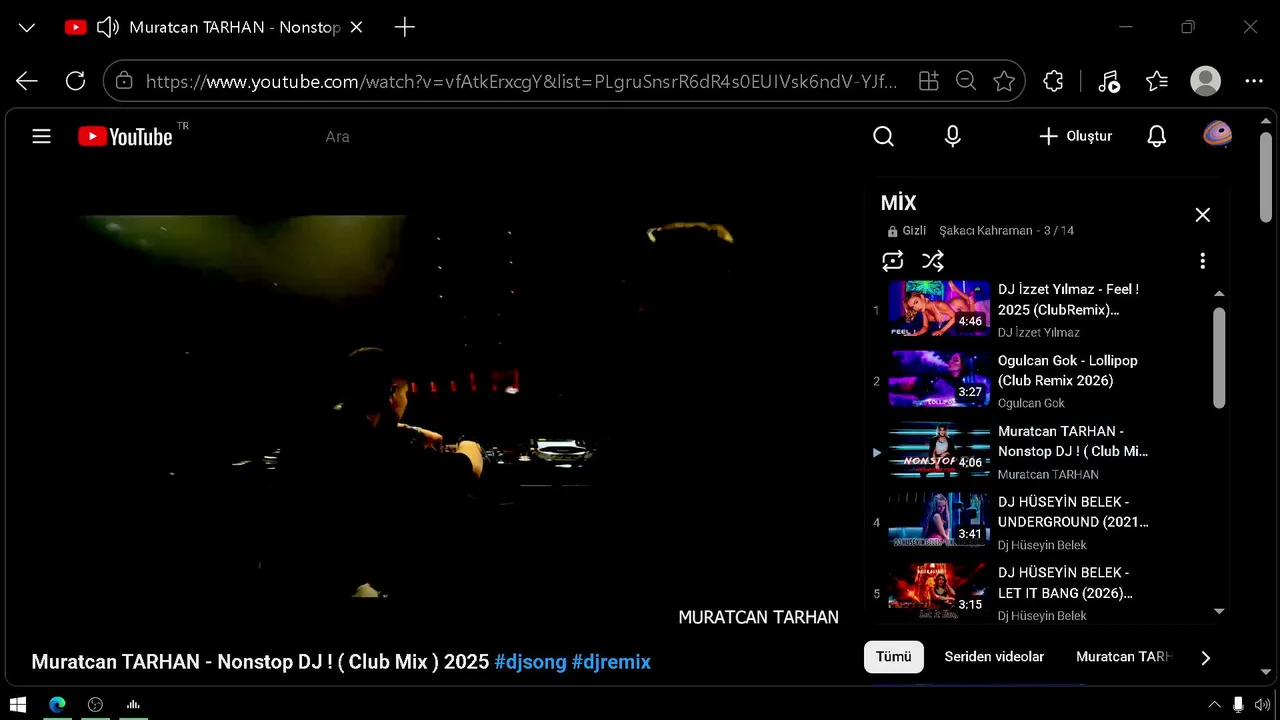Open the LET IT BANG thumbnail showing 3:15

point(939,592)
